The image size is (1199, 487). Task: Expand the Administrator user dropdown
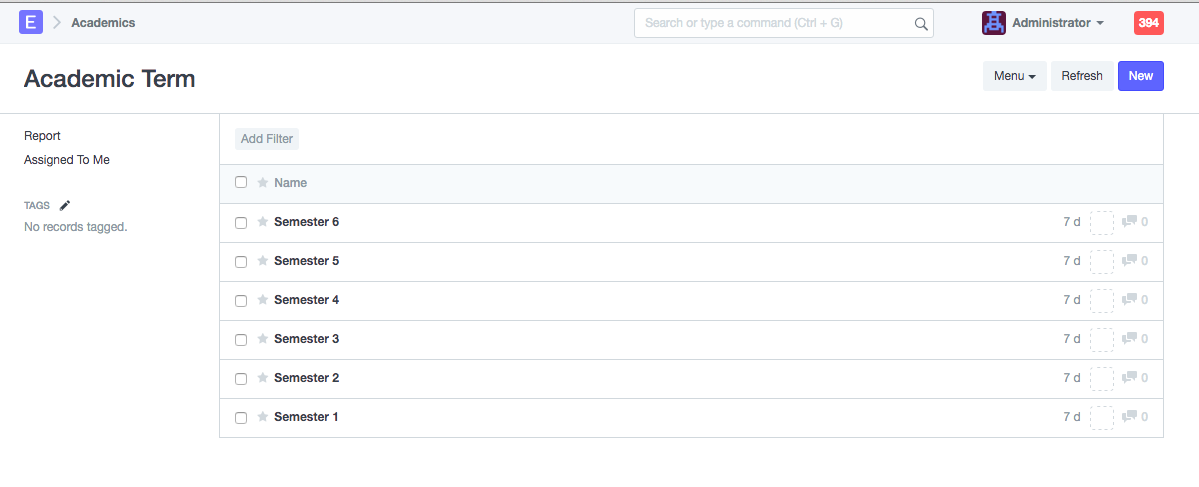pos(1058,23)
